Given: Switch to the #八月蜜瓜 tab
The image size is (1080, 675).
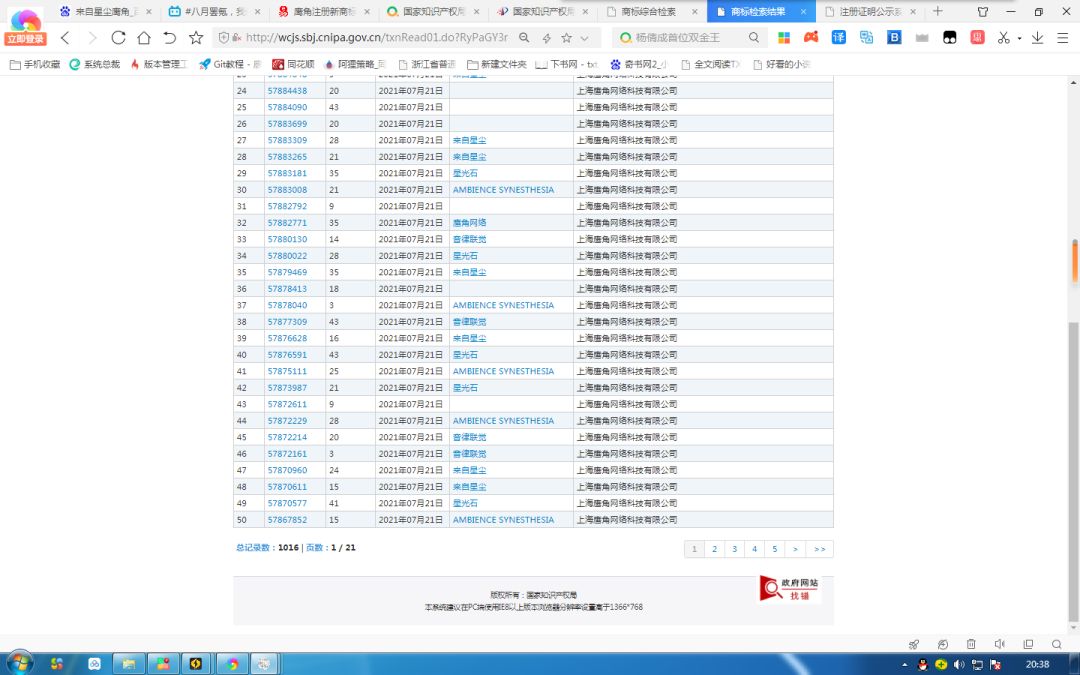Looking at the screenshot, I should click(216, 12).
